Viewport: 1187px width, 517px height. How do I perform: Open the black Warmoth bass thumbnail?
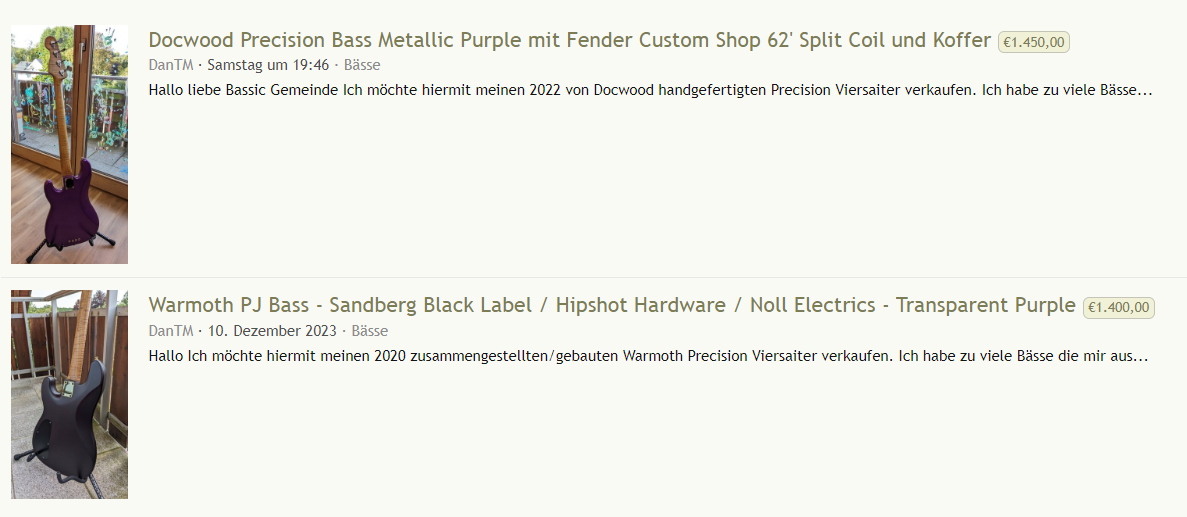click(x=69, y=394)
